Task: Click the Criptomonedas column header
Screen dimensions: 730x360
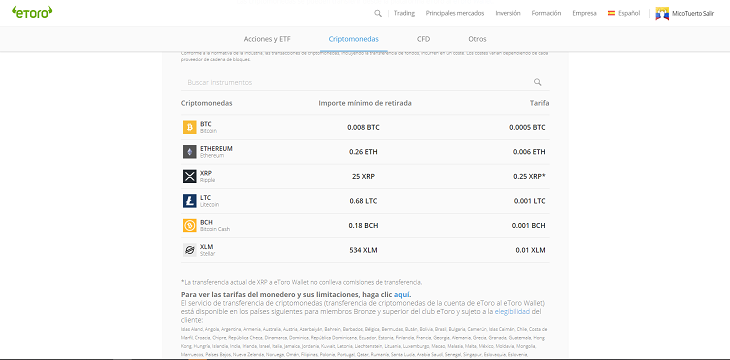Action: coord(206,103)
